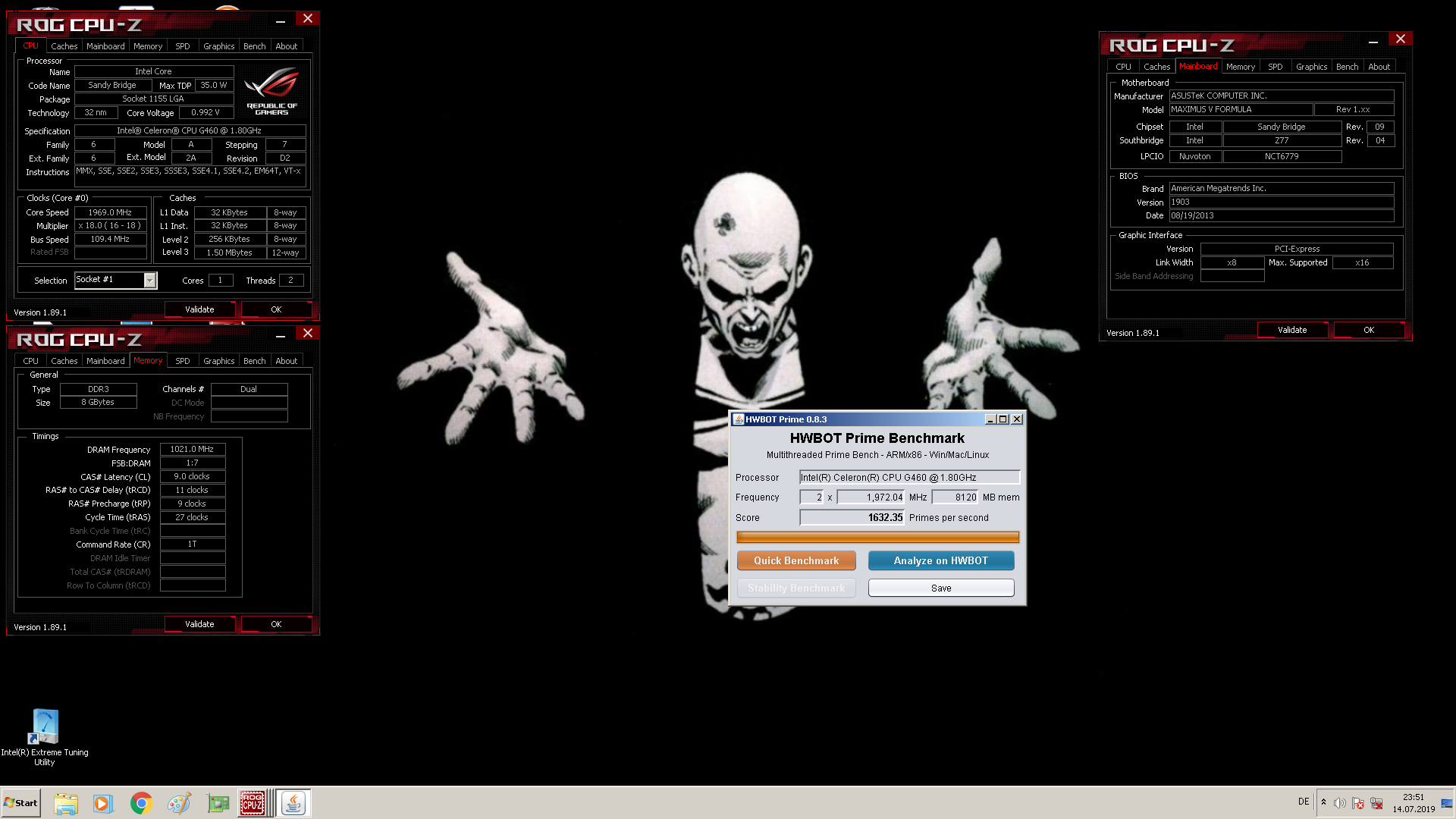Open About tab in the Mainboard window
The width and height of the screenshot is (1456, 819).
pos(1379,67)
